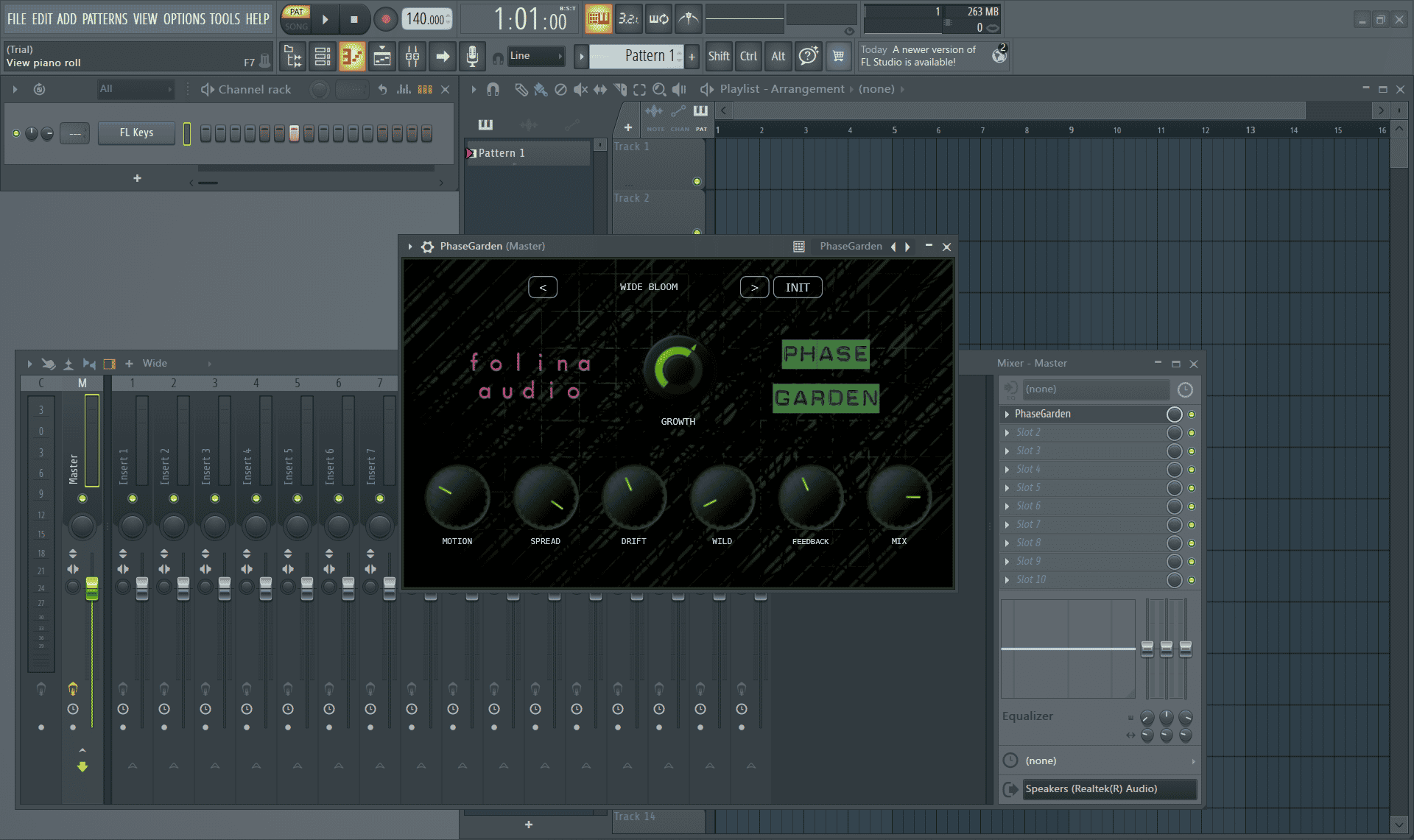Toggle the Slot 2 enable LED
This screenshot has height=840, width=1414.
click(1192, 433)
